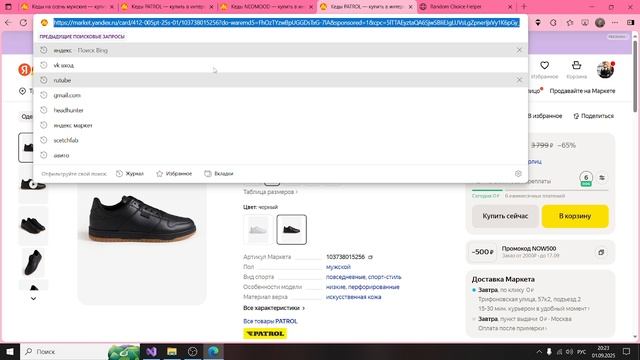640x360 pixels.
Task: Select the 'scetchfab' previous search
Action: pos(280,140)
